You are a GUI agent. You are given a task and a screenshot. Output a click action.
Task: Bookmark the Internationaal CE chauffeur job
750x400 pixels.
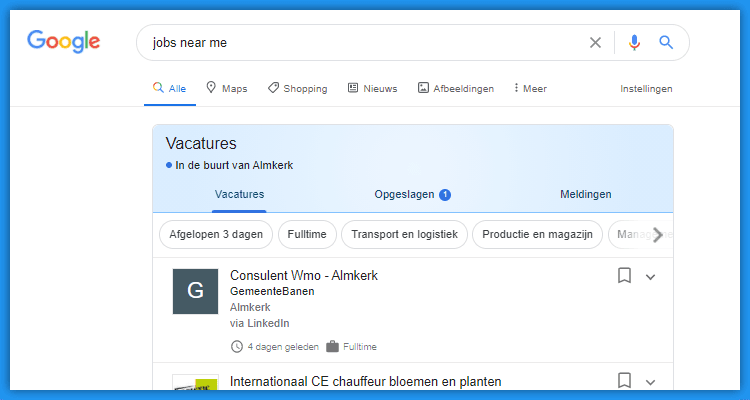(x=624, y=380)
